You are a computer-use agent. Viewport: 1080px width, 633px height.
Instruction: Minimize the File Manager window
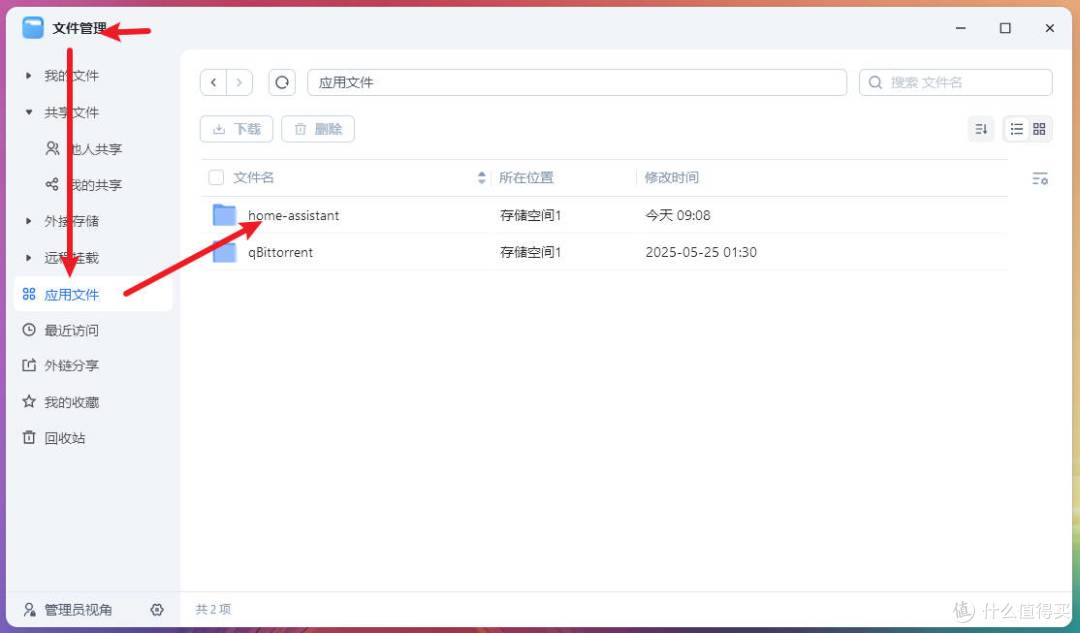961,28
